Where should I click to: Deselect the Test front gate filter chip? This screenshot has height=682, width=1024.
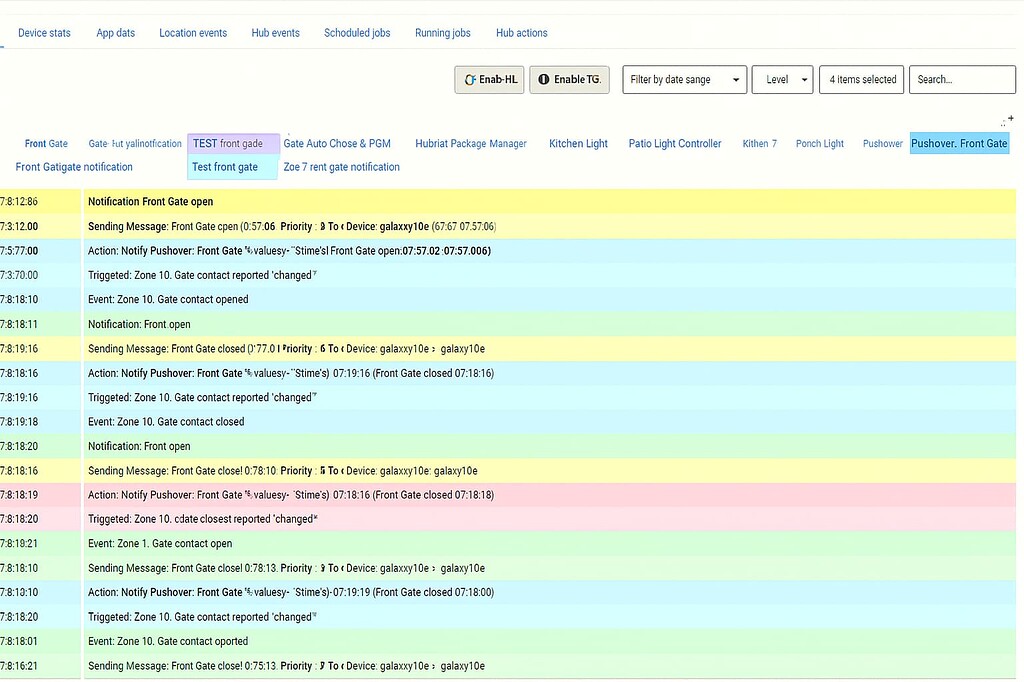pyautogui.click(x=232, y=166)
